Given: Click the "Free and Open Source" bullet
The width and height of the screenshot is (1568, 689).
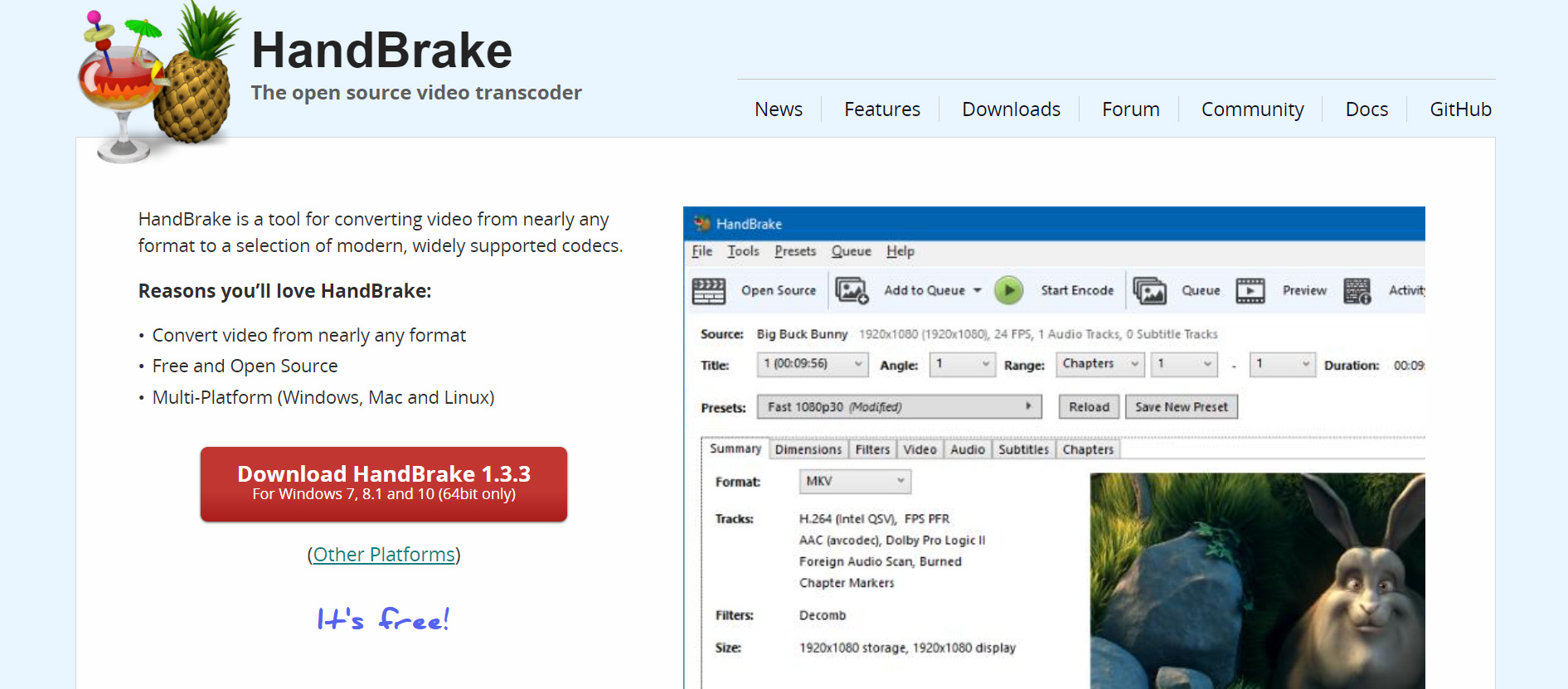Looking at the screenshot, I should (x=245, y=366).
